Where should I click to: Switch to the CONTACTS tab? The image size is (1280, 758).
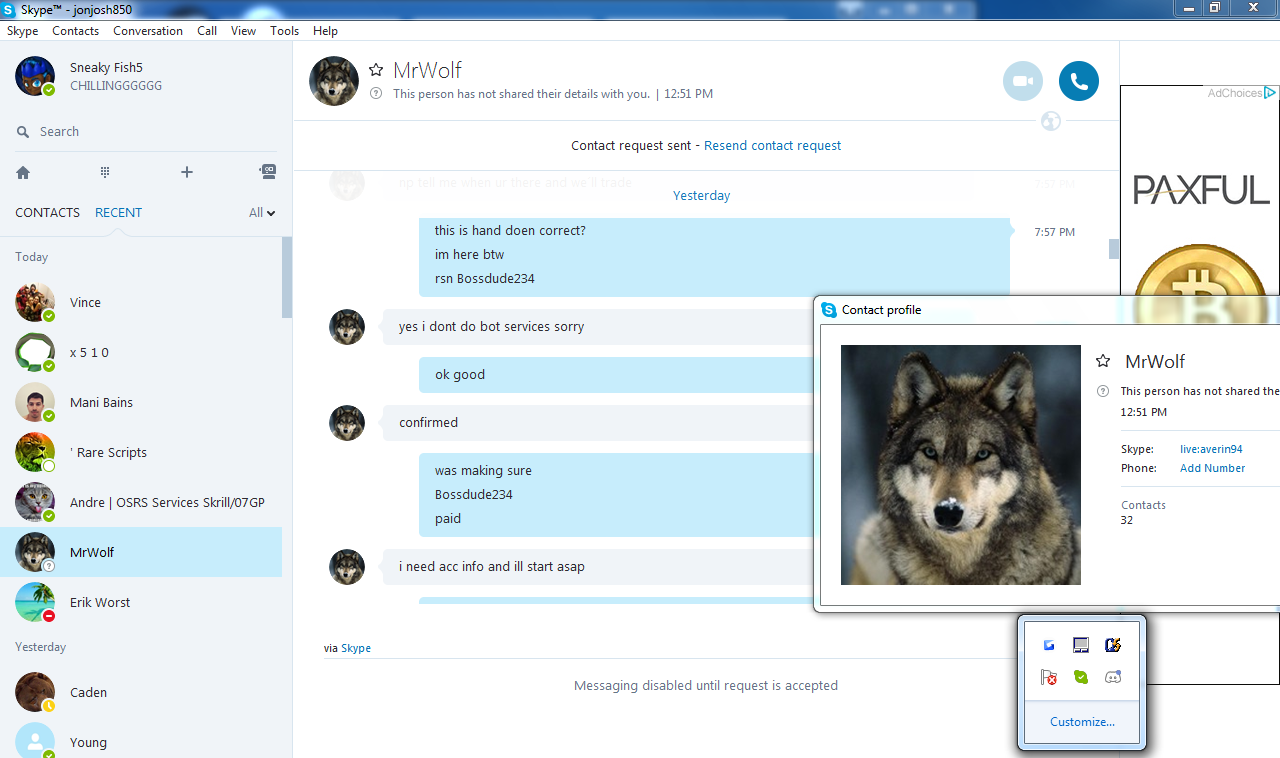(47, 212)
